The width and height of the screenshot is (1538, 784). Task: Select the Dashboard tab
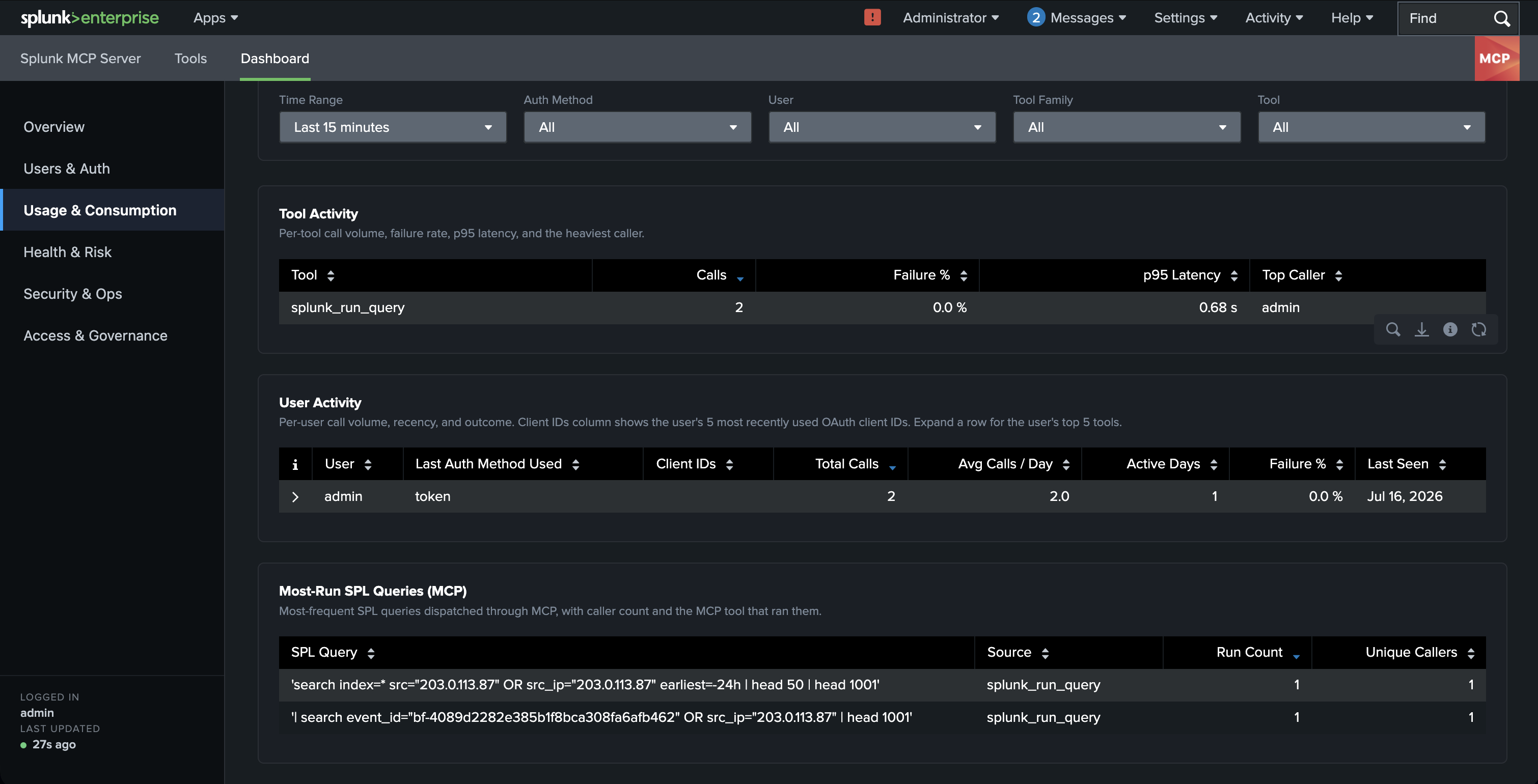[274, 59]
